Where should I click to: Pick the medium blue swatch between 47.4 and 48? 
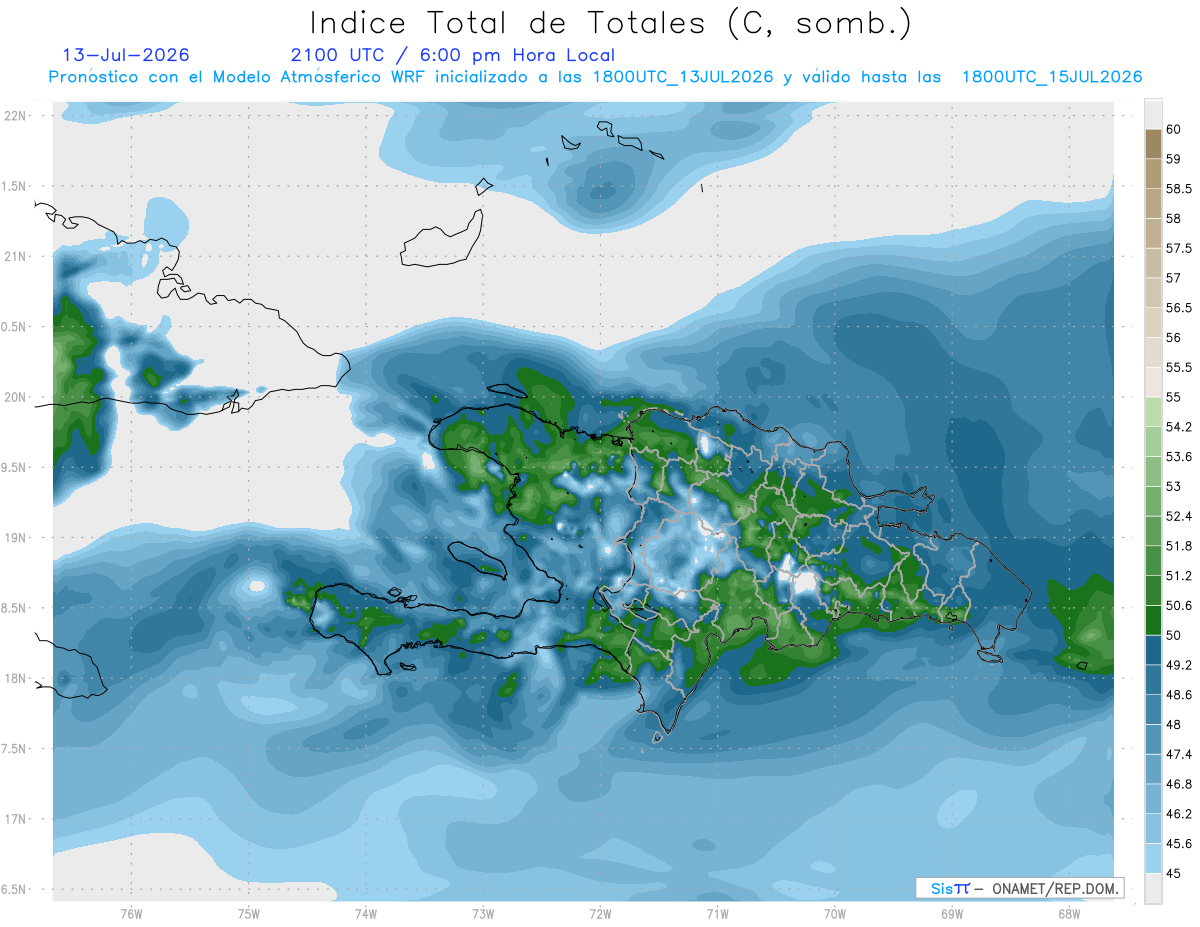pos(1153,740)
